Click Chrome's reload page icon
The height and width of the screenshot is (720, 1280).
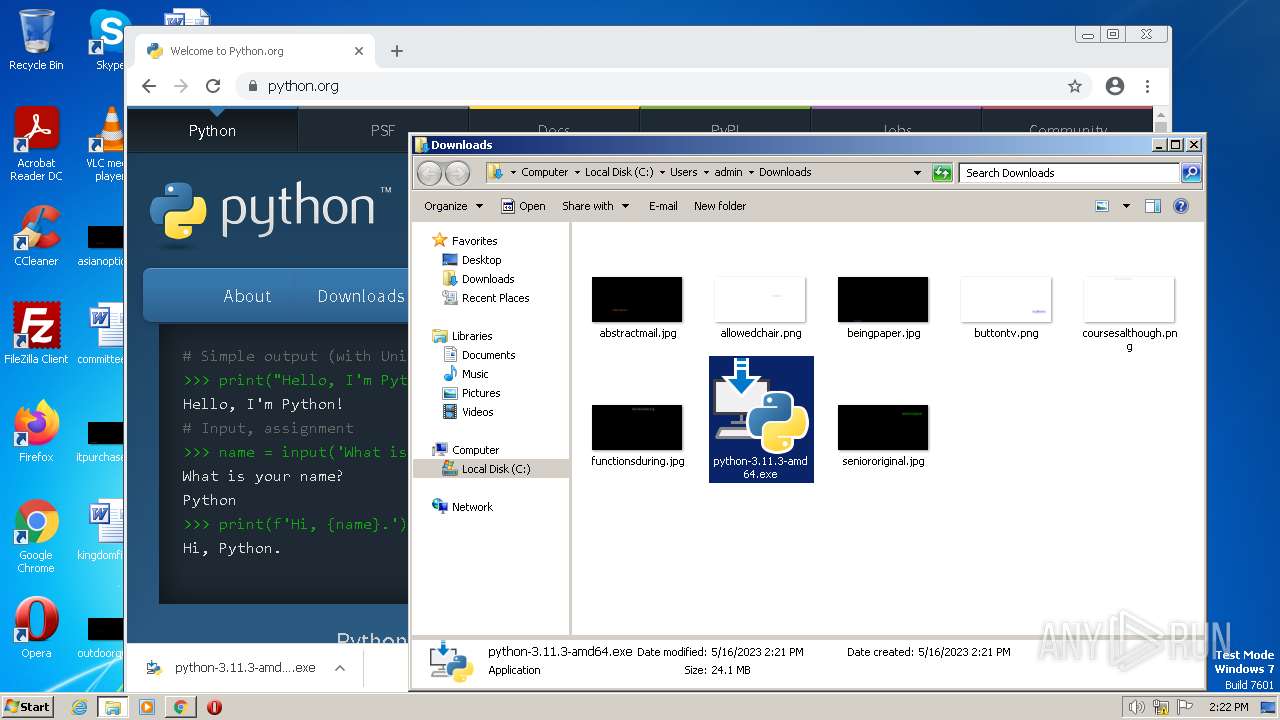coord(213,86)
